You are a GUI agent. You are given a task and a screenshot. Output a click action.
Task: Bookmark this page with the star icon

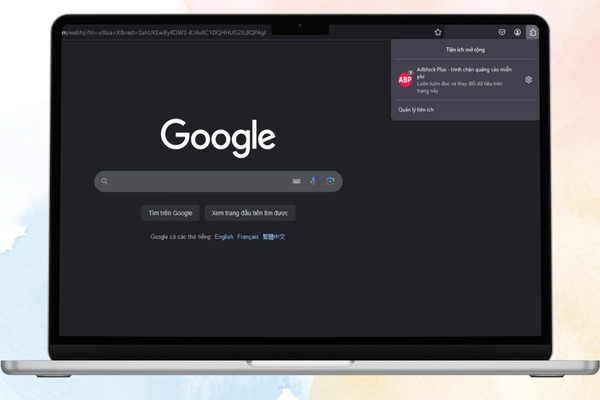(438, 33)
